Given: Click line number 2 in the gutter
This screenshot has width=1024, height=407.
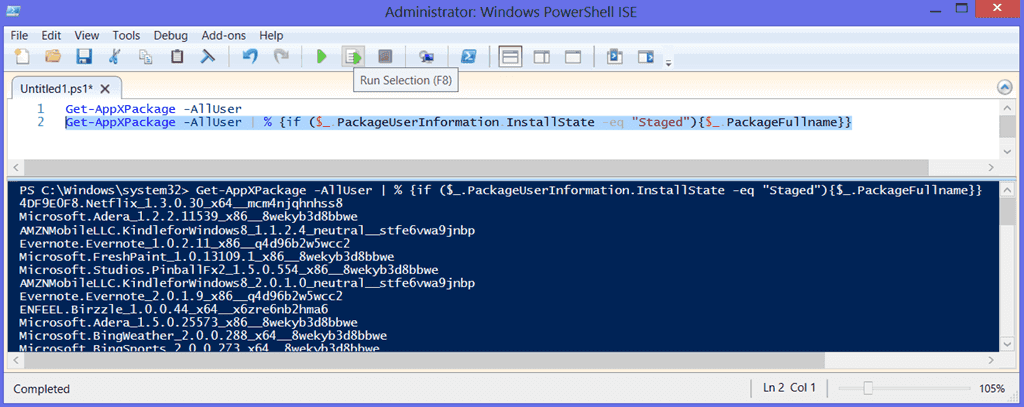Looking at the screenshot, I should point(40,122).
